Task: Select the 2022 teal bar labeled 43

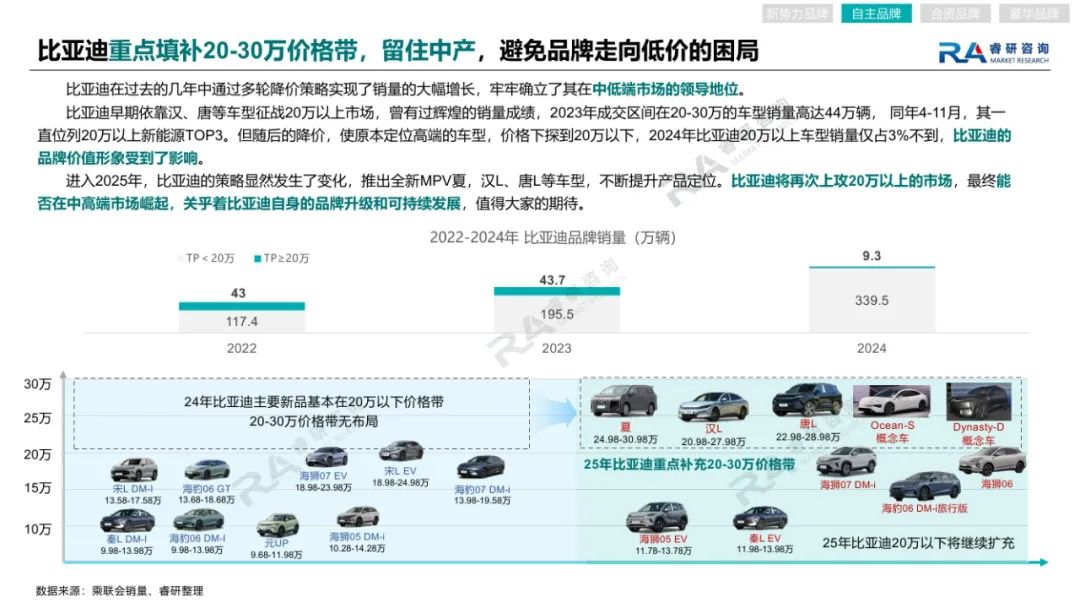Action: (x=242, y=306)
